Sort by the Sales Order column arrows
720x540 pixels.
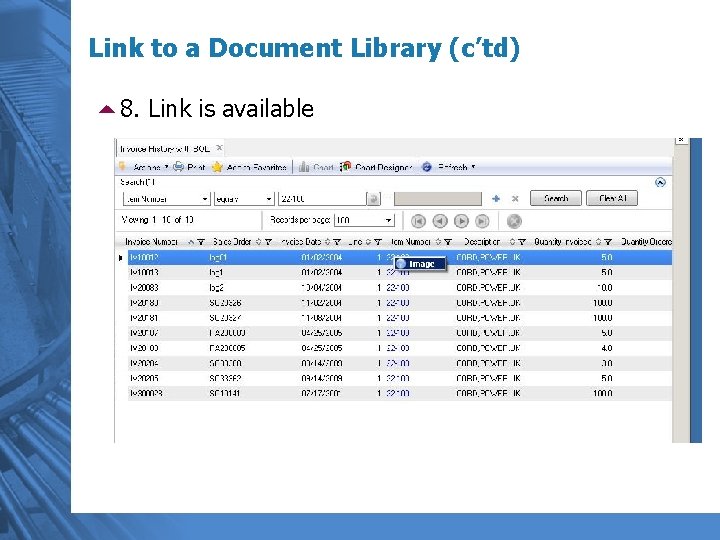(259, 242)
